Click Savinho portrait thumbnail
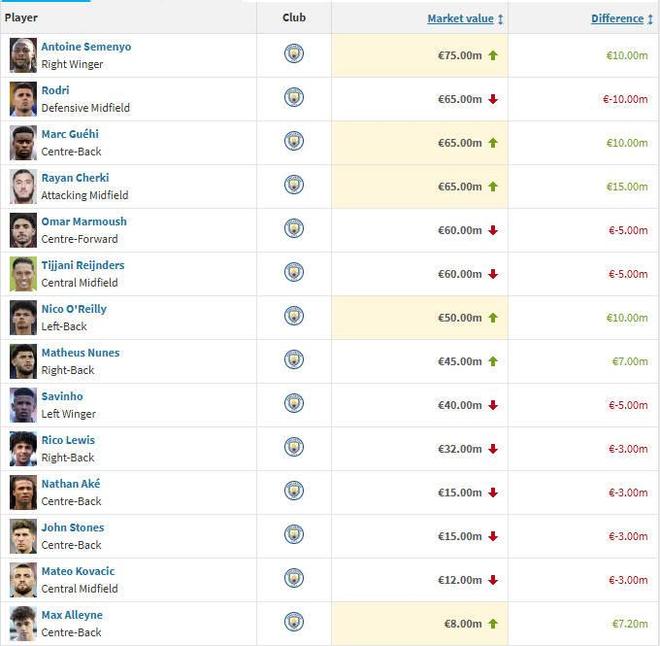The width and height of the screenshot is (660, 646). (23, 404)
